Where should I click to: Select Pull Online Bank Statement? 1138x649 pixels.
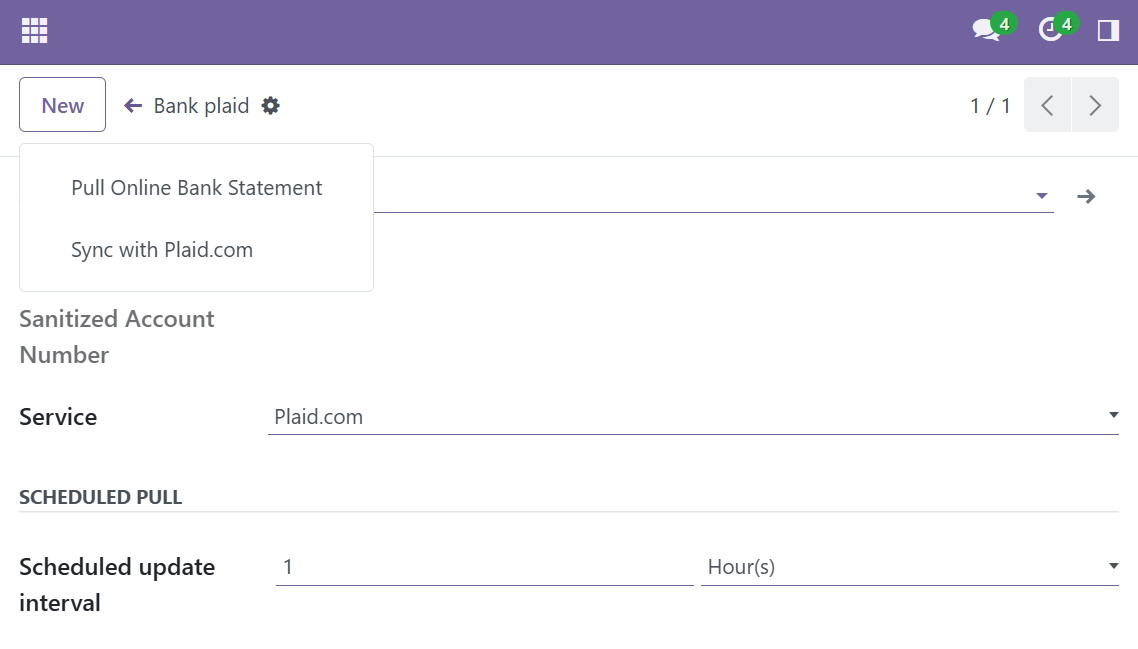point(196,188)
